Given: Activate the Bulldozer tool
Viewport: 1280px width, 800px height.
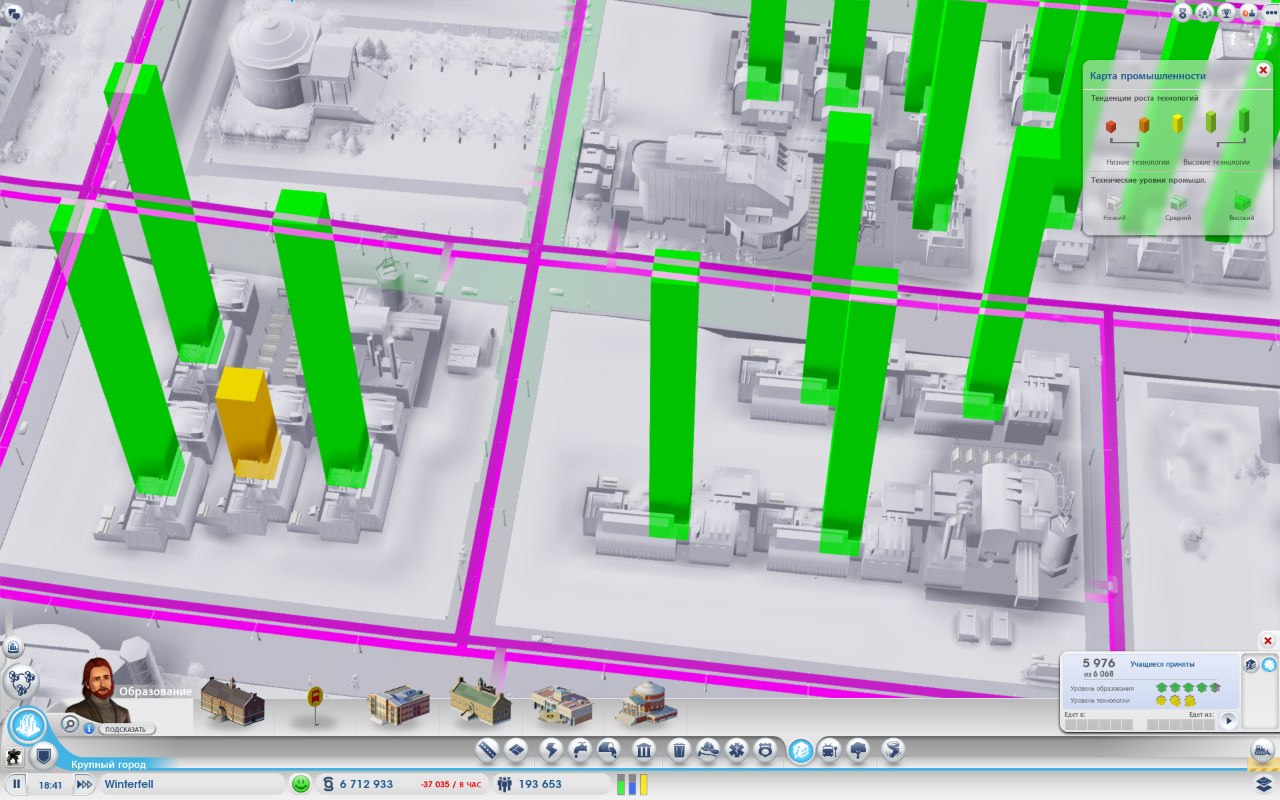Looking at the screenshot, I should [x=1263, y=749].
